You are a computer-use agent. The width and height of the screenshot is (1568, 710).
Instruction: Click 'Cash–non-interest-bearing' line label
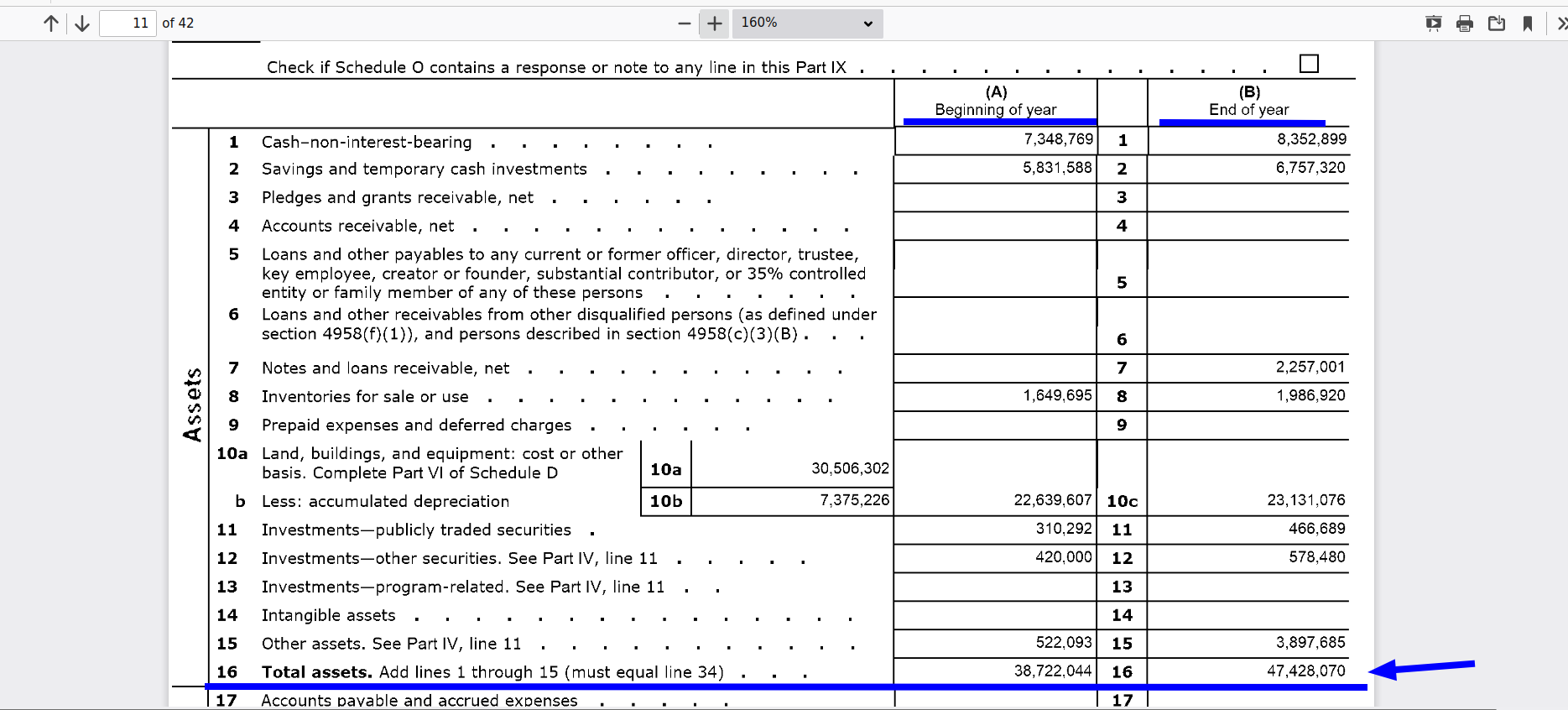(367, 143)
